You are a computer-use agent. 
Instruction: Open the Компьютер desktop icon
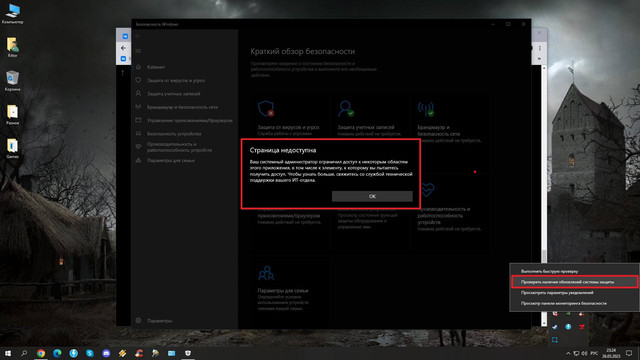[x=13, y=14]
